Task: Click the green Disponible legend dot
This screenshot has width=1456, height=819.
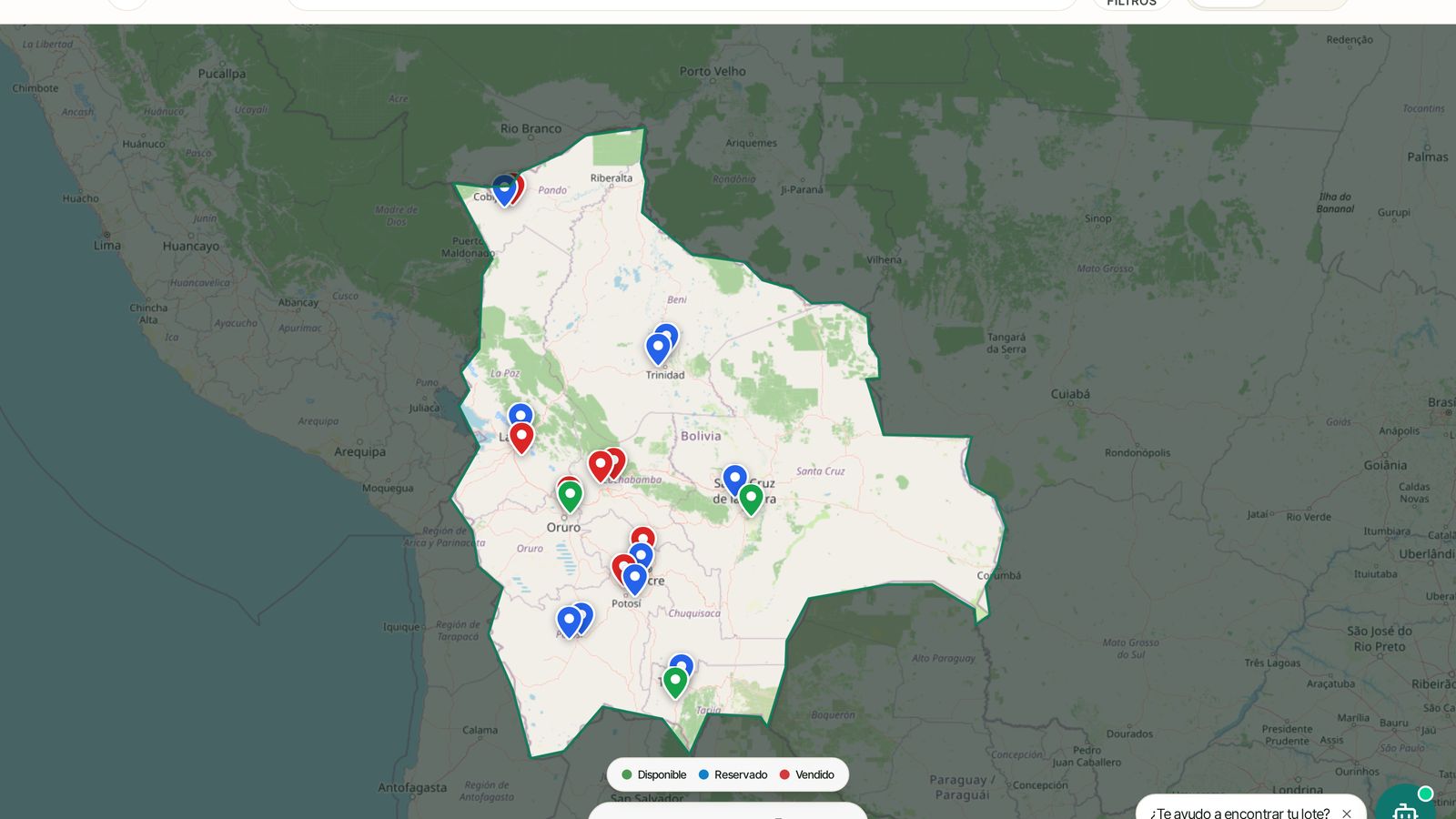Action: pos(626,774)
